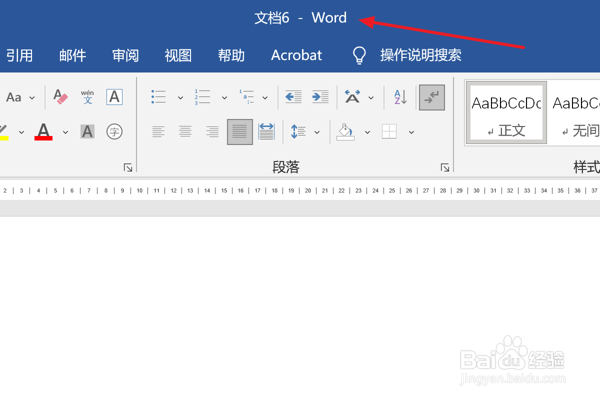The width and height of the screenshot is (600, 400).
Task: Expand the bullets library dropdown
Action: pos(180,98)
